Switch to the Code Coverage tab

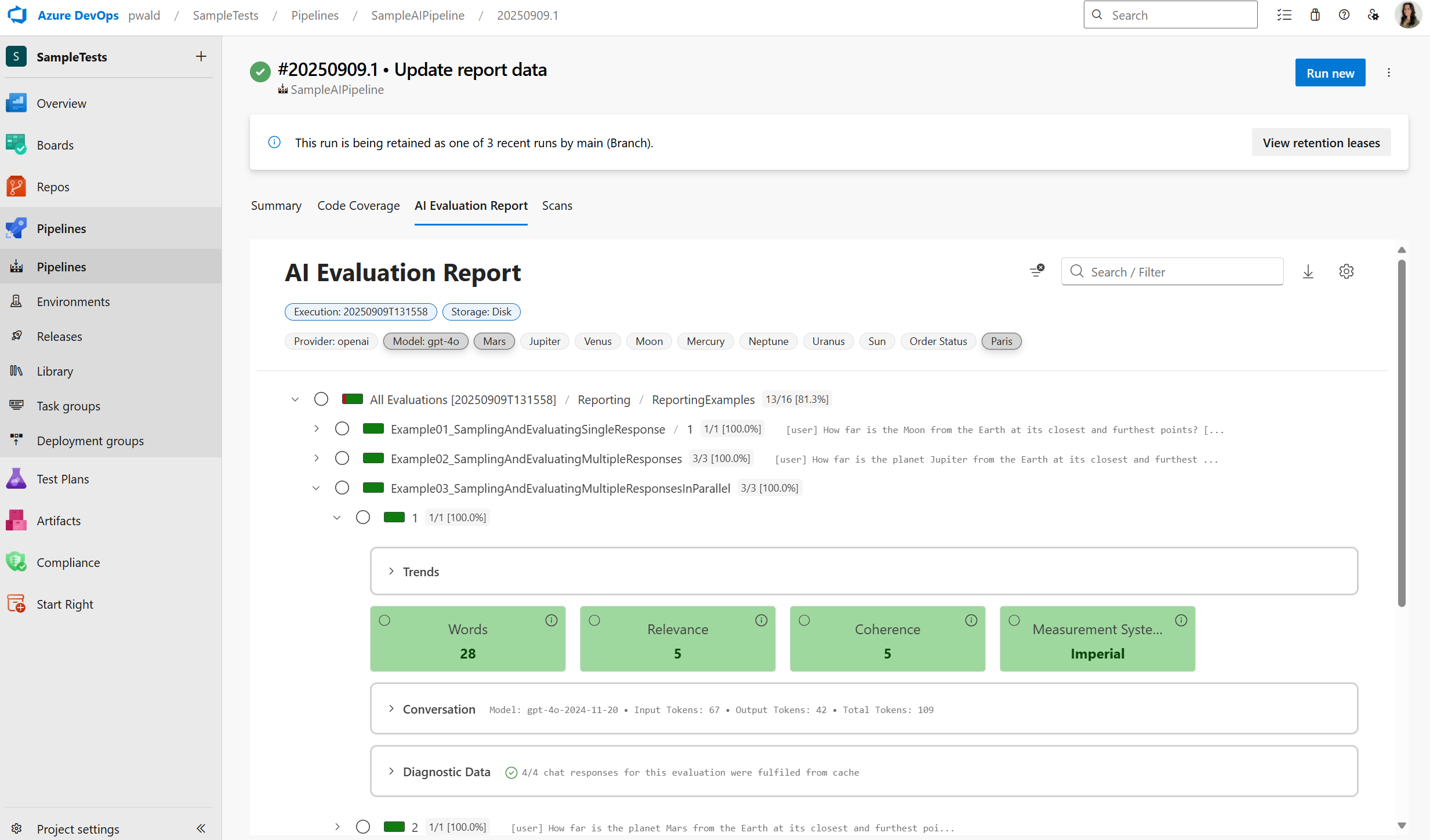click(358, 206)
